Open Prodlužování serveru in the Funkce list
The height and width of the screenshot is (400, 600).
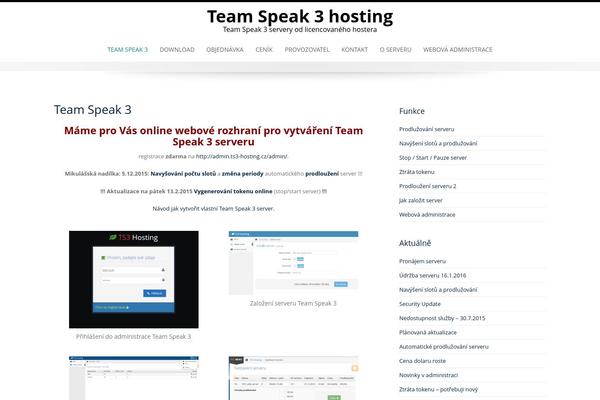[x=427, y=129]
